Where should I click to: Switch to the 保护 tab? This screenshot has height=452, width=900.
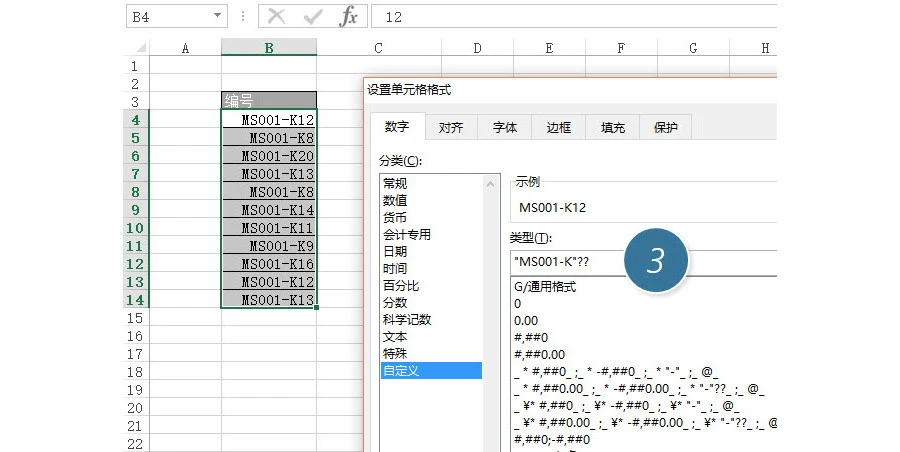pyautogui.click(x=665, y=128)
